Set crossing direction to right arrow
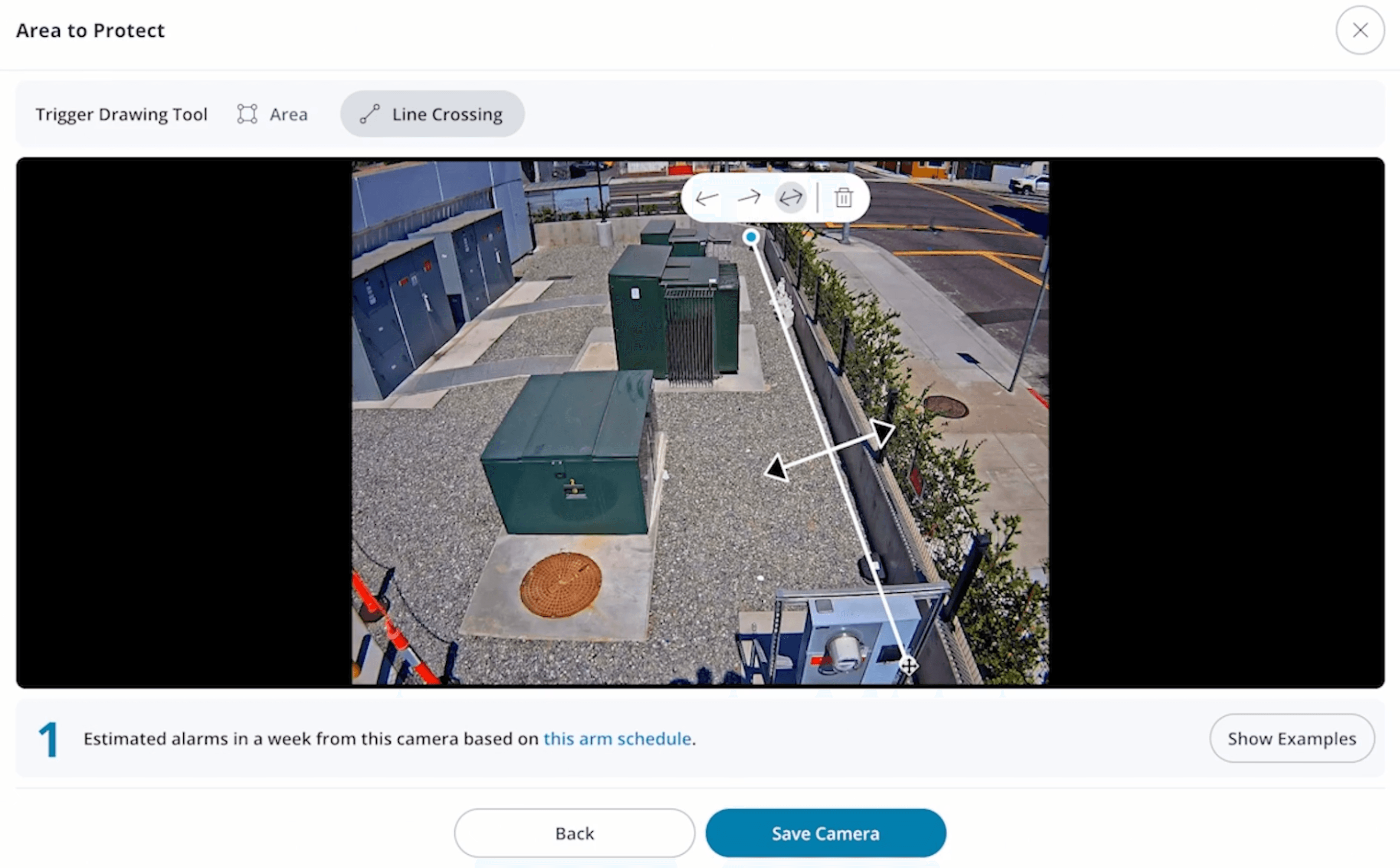The image size is (1400, 868). point(749,198)
